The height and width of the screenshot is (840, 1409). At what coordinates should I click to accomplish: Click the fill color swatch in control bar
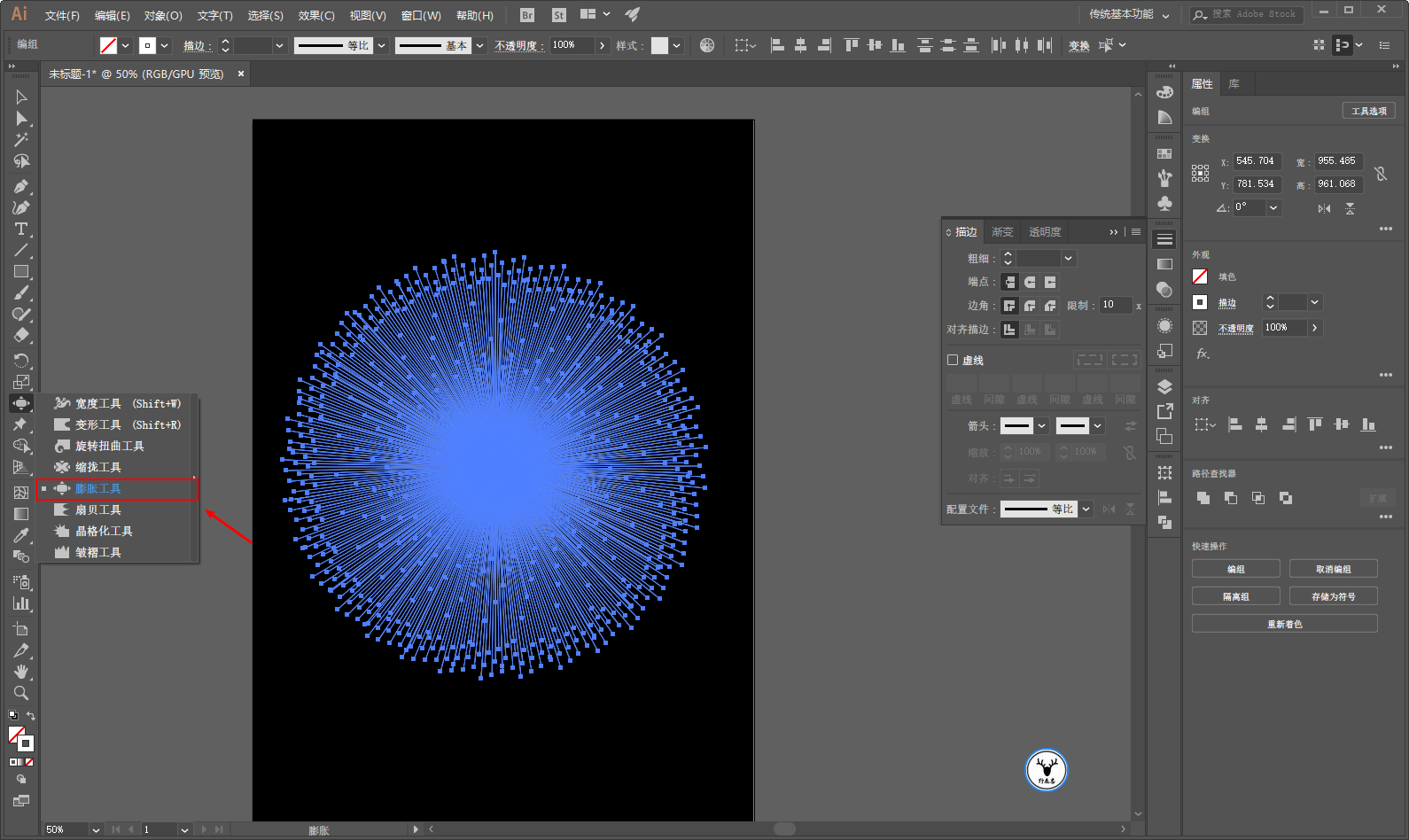pos(108,45)
